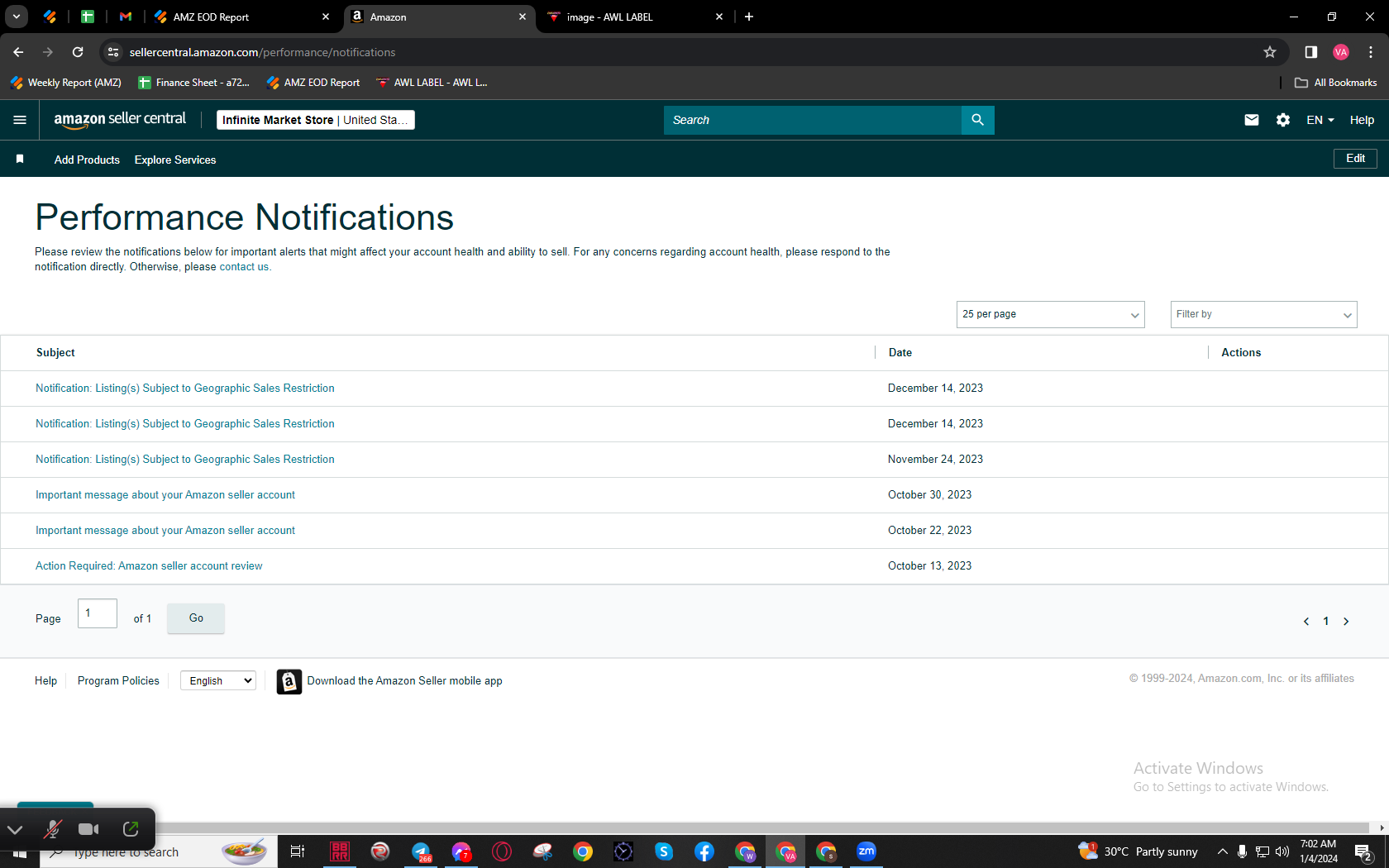The image size is (1389, 868).
Task: Show hidden system tray icons
Action: coord(1222,851)
